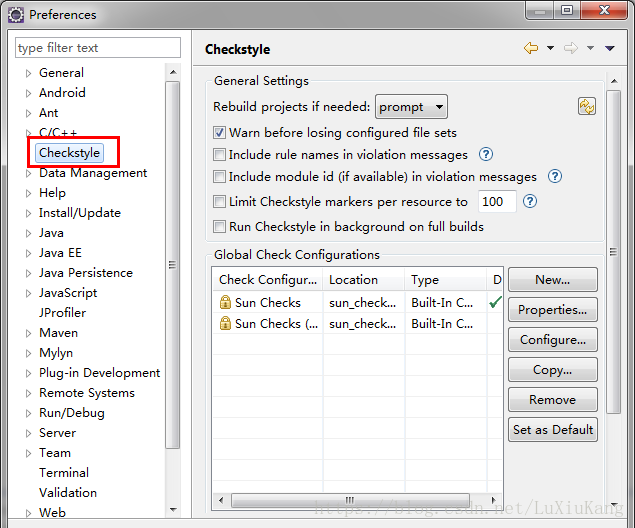
Task: Enable Limit Checkstyle markers per resource
Action: coord(219,201)
